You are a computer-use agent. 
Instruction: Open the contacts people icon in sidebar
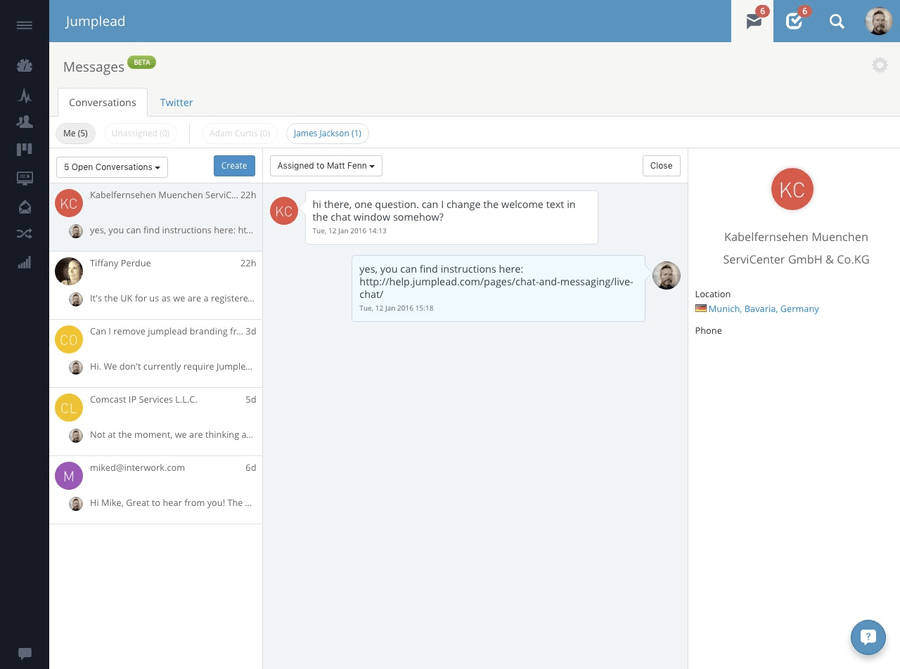pos(24,122)
